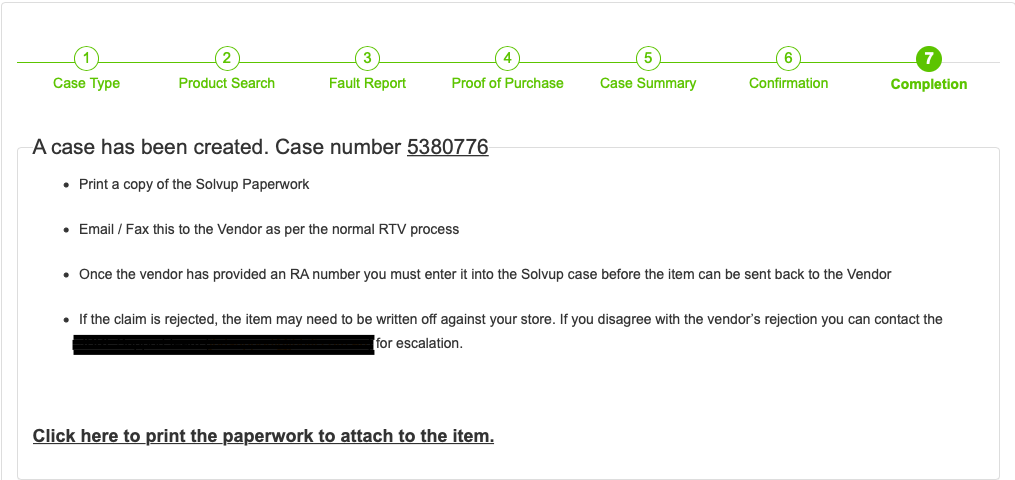Viewport: 1015px width, 480px height.
Task: Click 'Print a copy of the Solvup Paperwork' bullet
Action: tap(194, 184)
